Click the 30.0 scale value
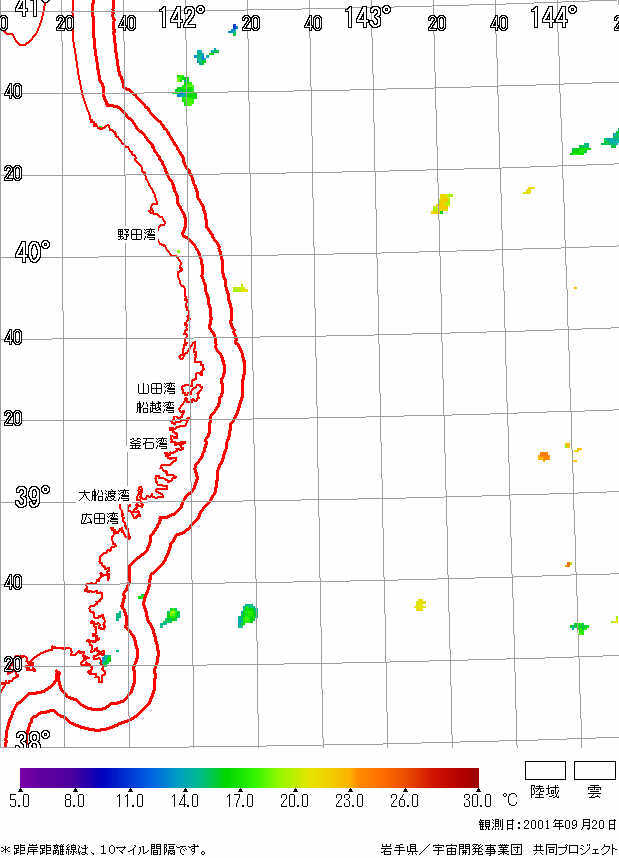This screenshot has width=619, height=858. click(x=477, y=801)
